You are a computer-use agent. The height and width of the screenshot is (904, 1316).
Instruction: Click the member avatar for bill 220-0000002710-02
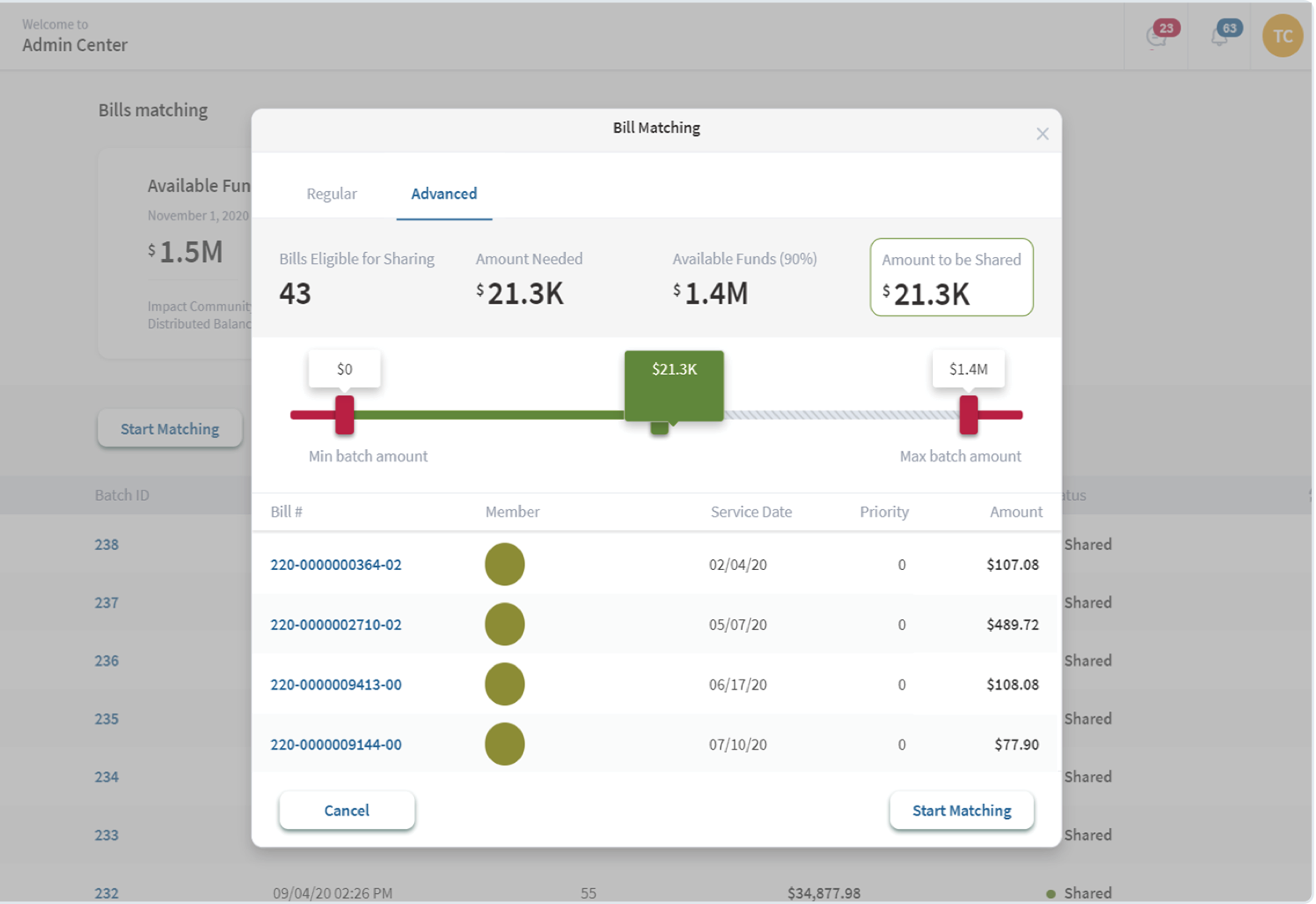[x=505, y=624]
